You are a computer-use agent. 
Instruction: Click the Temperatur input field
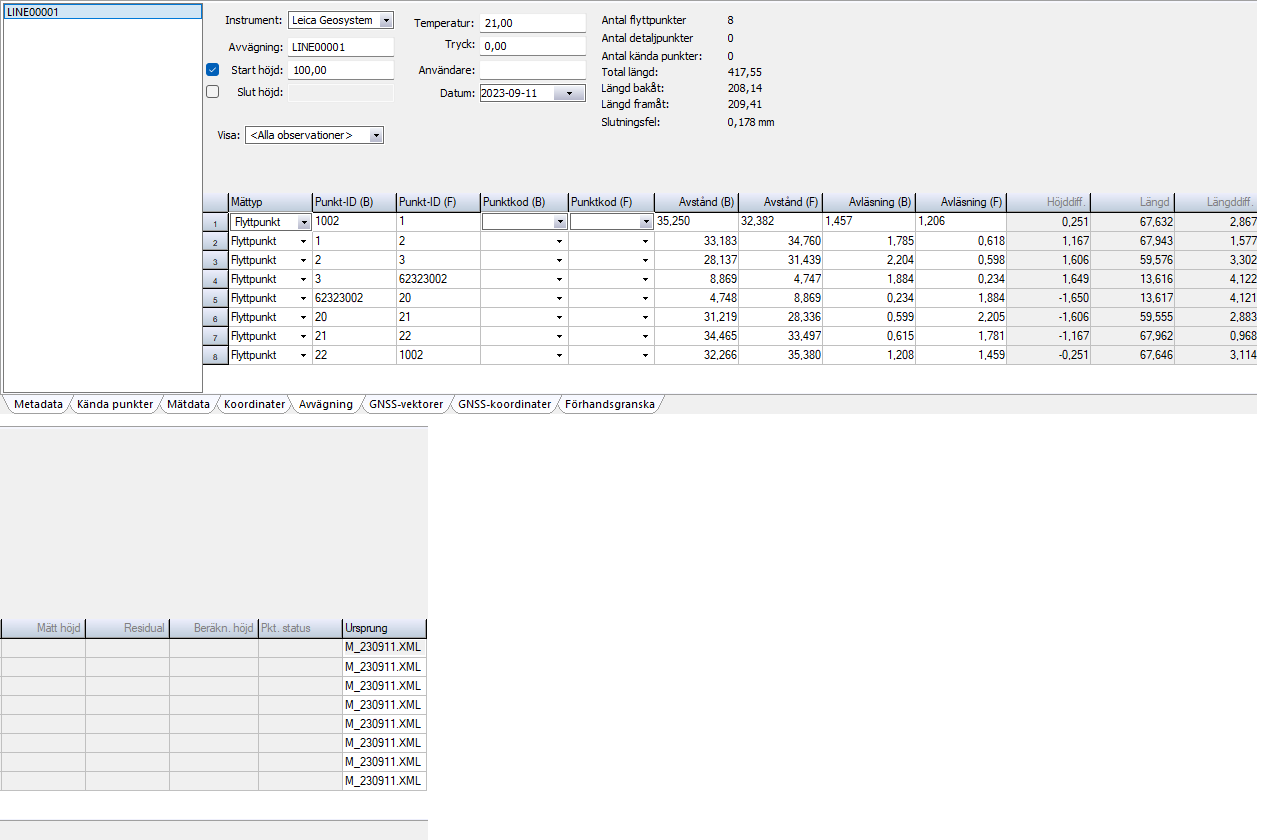tap(532, 23)
